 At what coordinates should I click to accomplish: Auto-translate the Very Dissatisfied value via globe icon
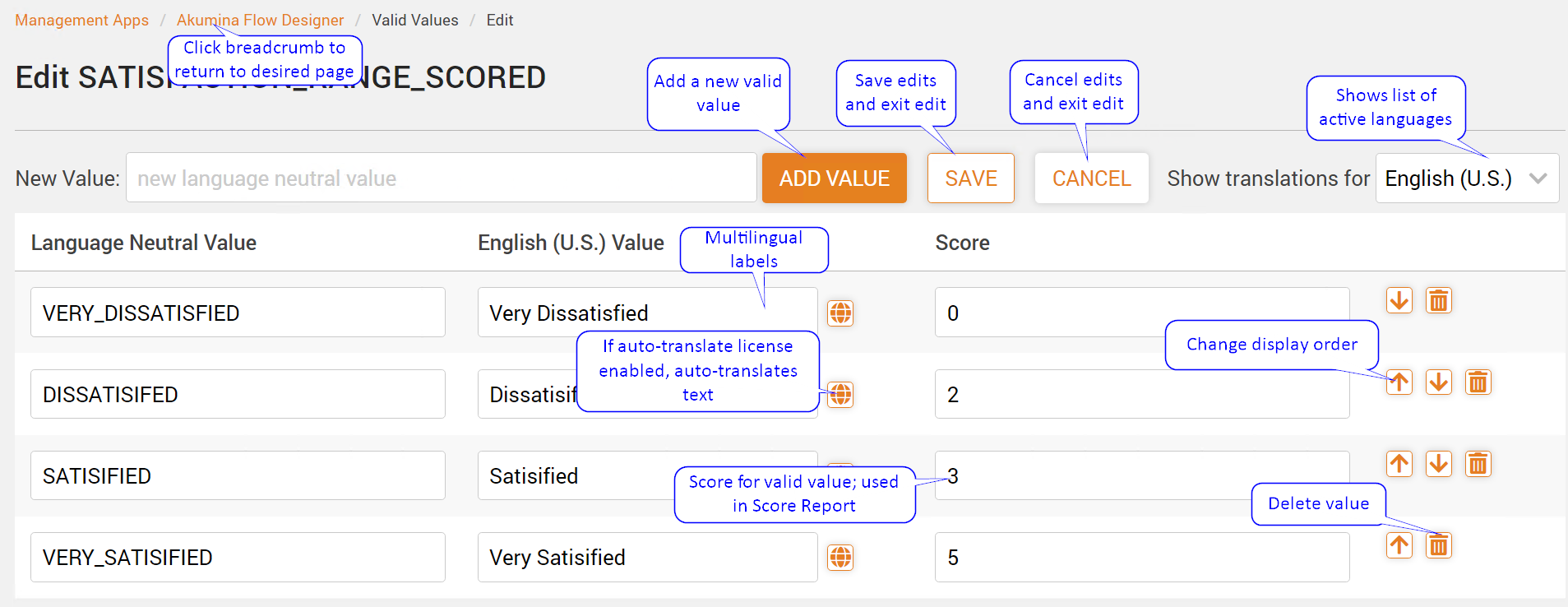(840, 313)
